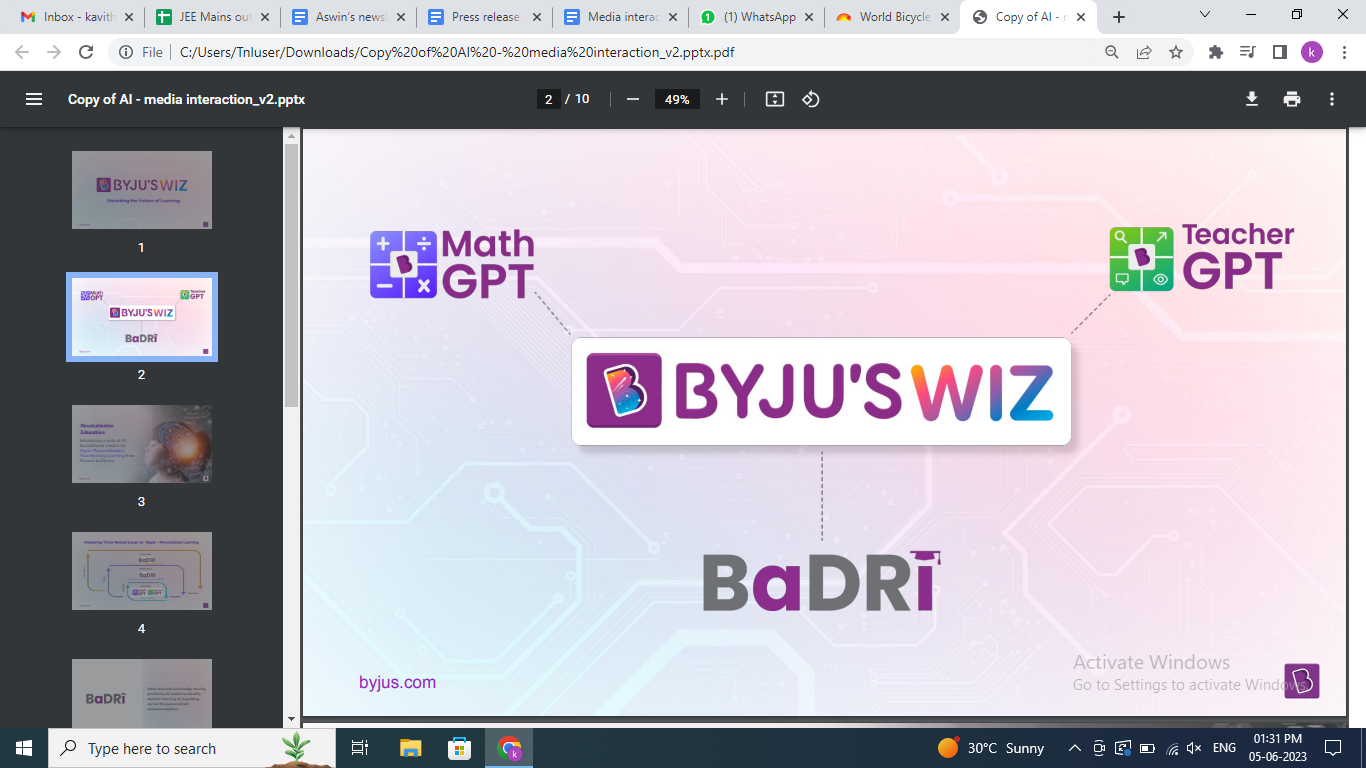Open the Extensions puzzle icon
Viewport: 1366px width, 768px height.
coord(1216,52)
